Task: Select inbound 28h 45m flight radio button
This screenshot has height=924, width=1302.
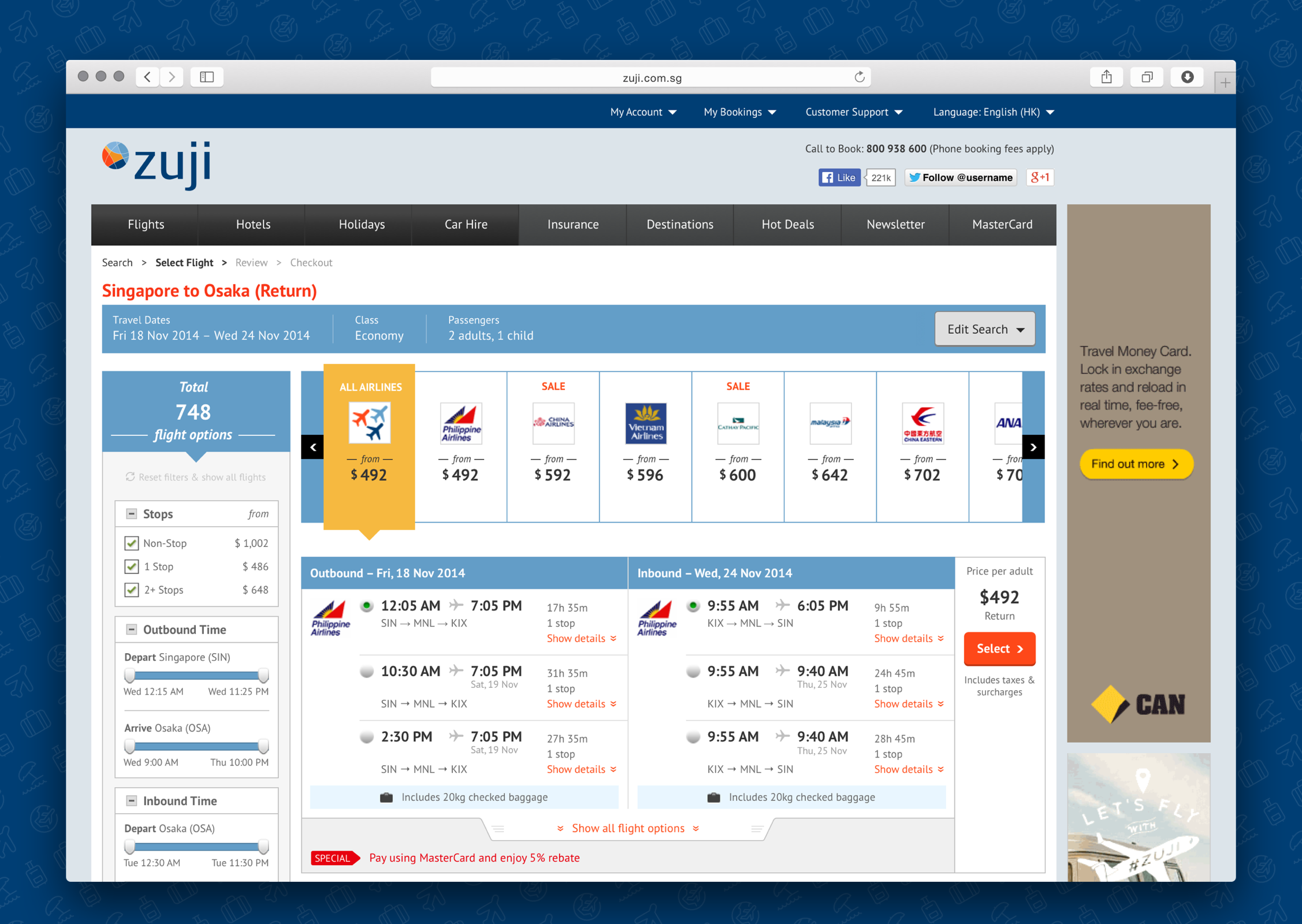Action: (693, 736)
